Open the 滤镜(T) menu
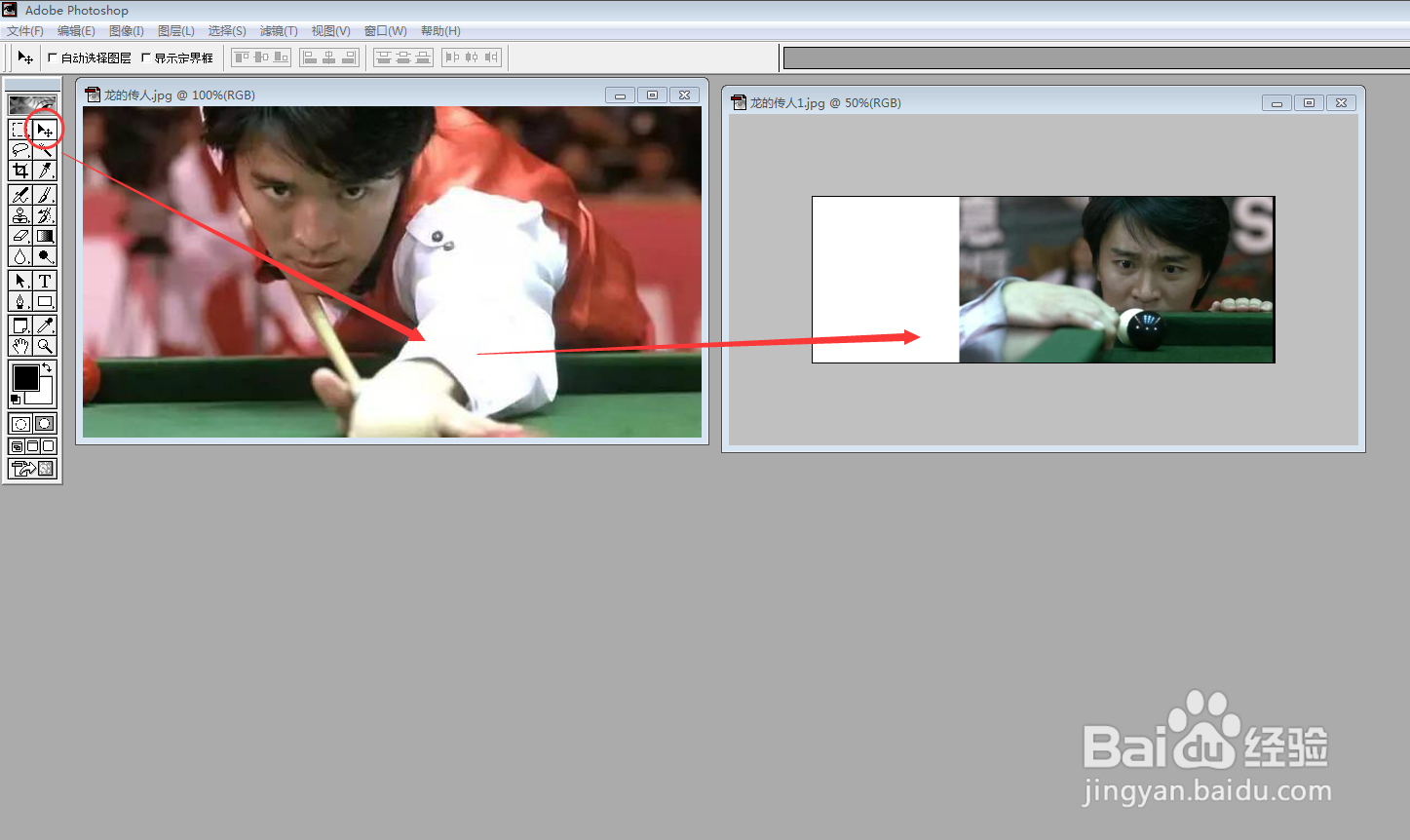The image size is (1410, 840). (279, 31)
